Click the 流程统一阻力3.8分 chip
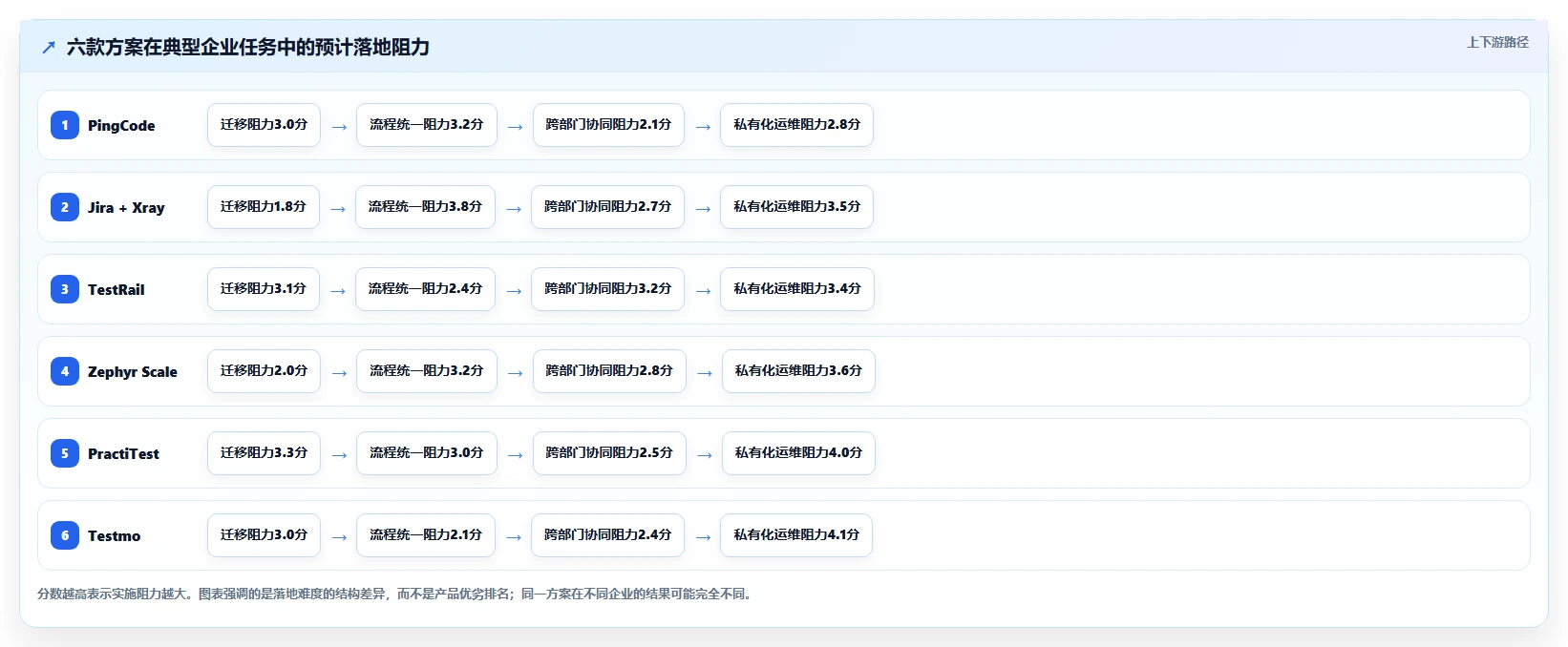Screen dimensions: 1568x647 (426, 207)
